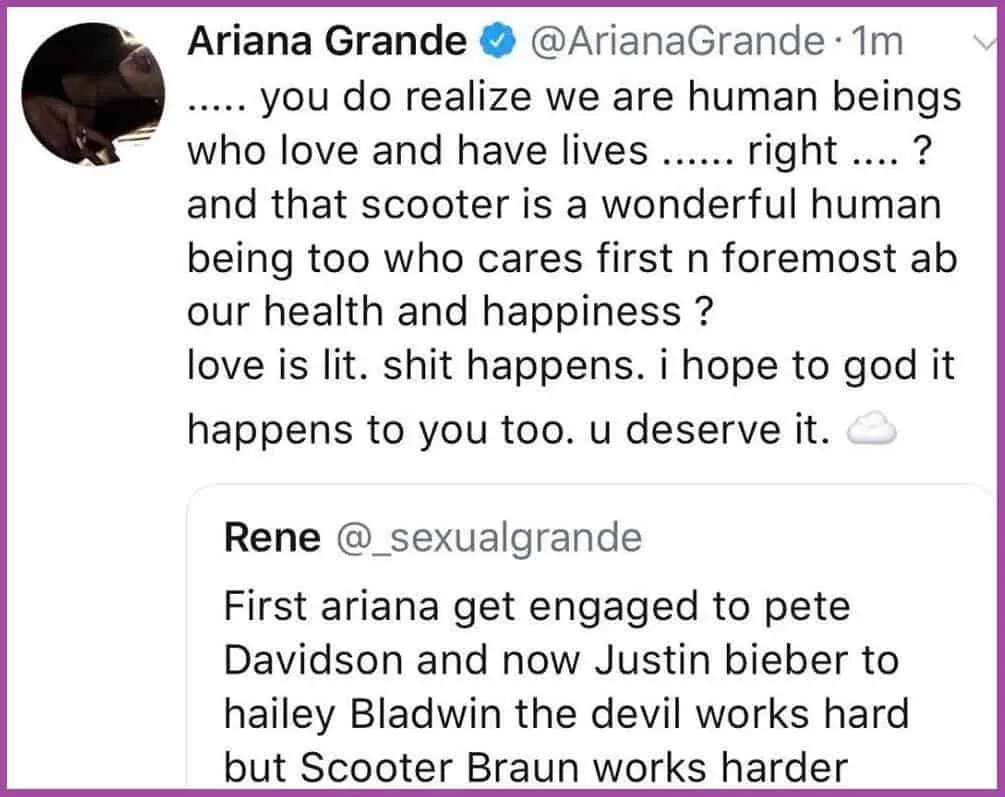Open quoted tweet at "First ariana get engaged"
The image size is (1005, 797).
point(536,607)
